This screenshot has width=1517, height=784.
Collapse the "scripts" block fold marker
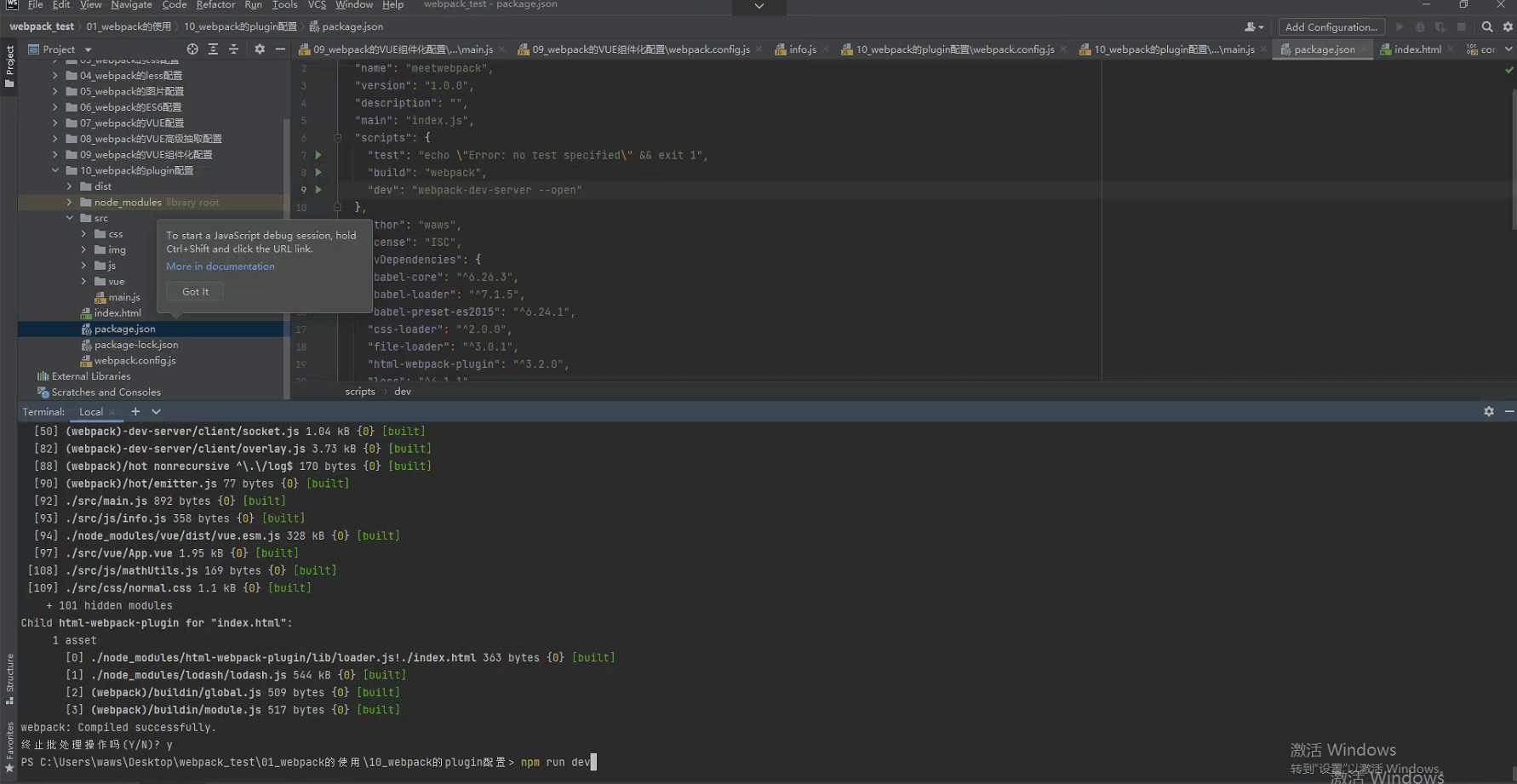coord(337,138)
